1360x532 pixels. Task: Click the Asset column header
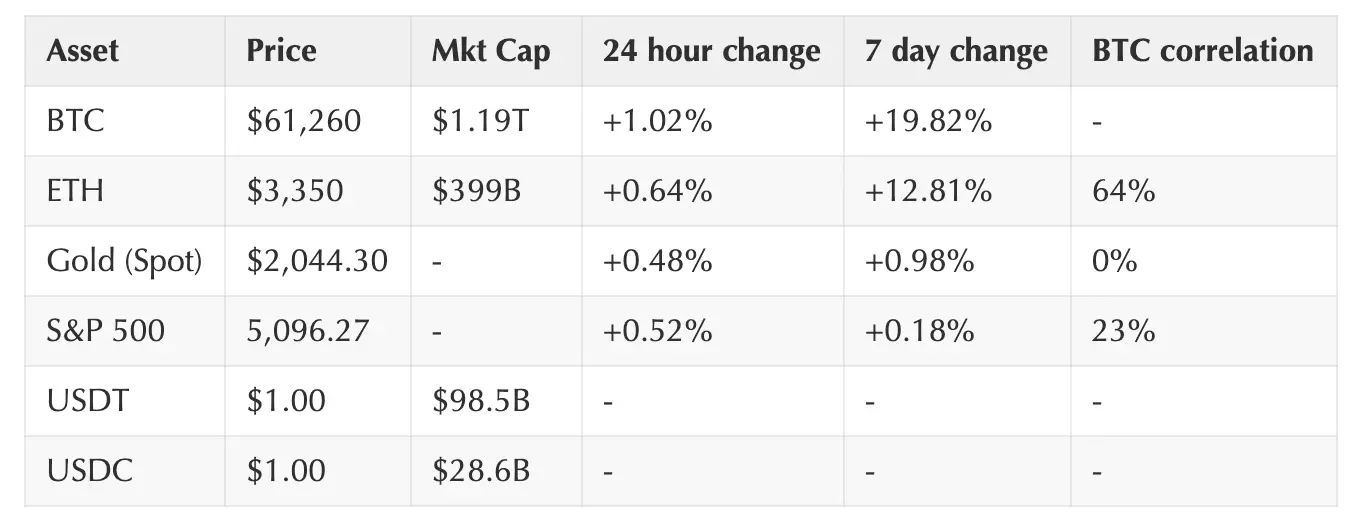83,51
